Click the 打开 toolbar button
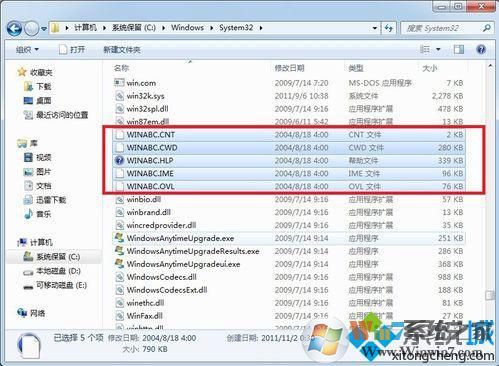Image resolution: width=499 pixels, height=366 pixels. [72, 50]
